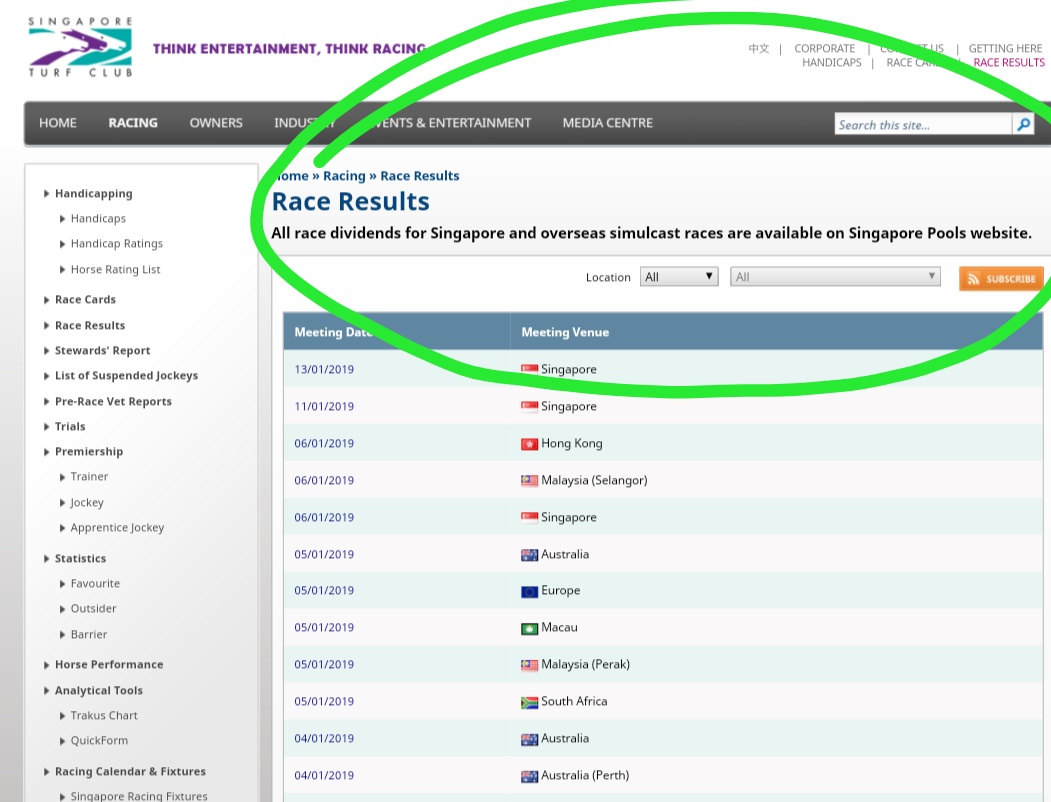Expand the Statistics sidebar section
This screenshot has width=1051, height=802.
pos(80,559)
